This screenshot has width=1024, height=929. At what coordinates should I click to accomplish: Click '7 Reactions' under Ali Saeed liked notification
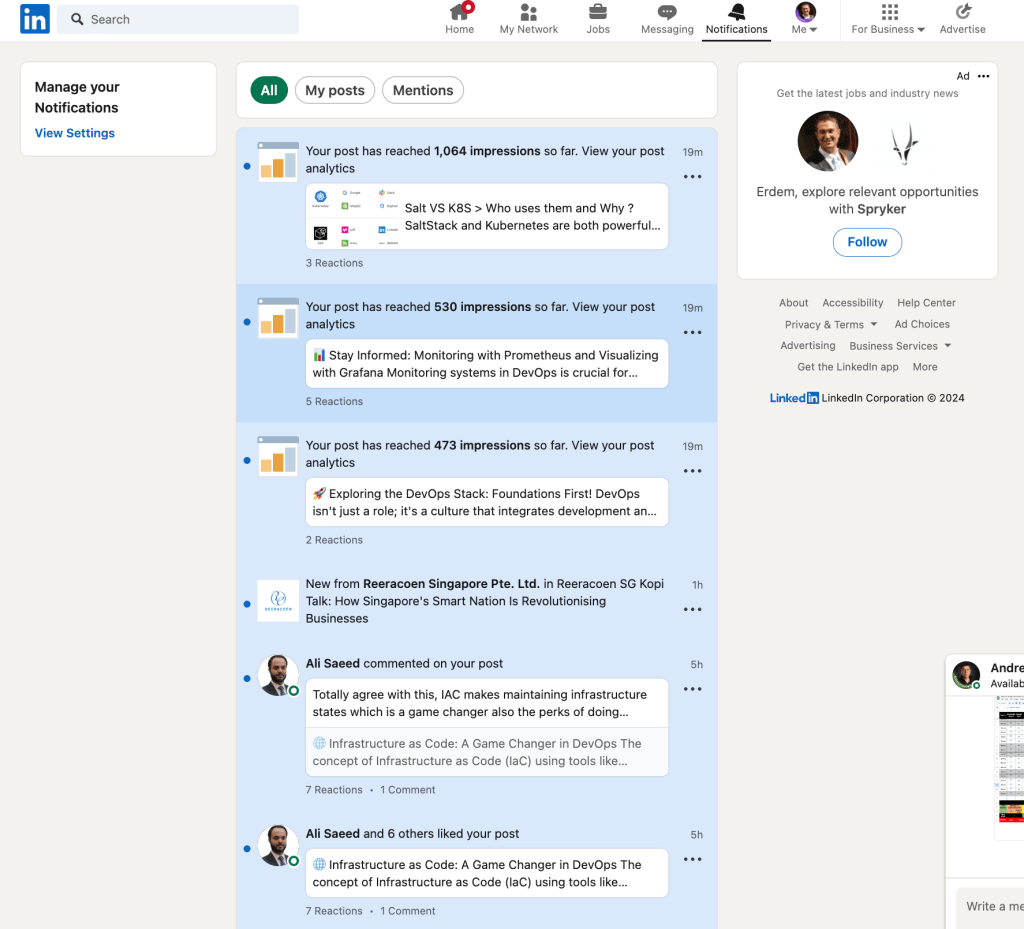[334, 911]
